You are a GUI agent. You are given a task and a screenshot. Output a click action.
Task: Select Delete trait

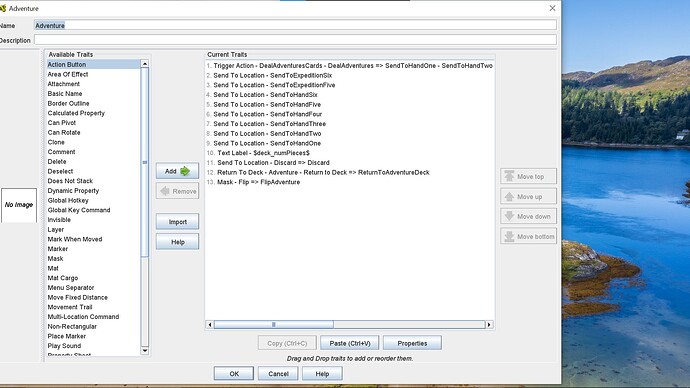(93, 161)
